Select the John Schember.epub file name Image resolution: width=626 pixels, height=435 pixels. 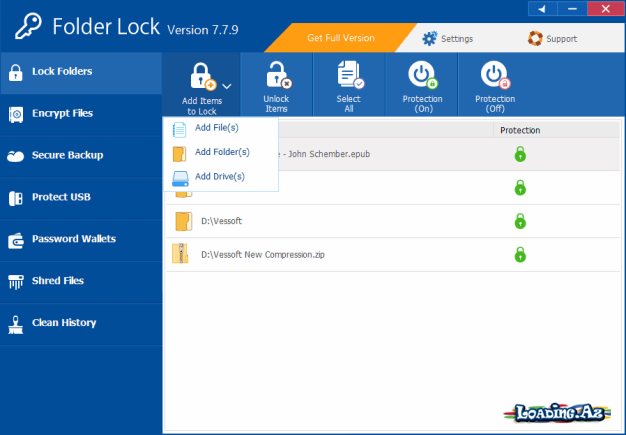pos(324,154)
